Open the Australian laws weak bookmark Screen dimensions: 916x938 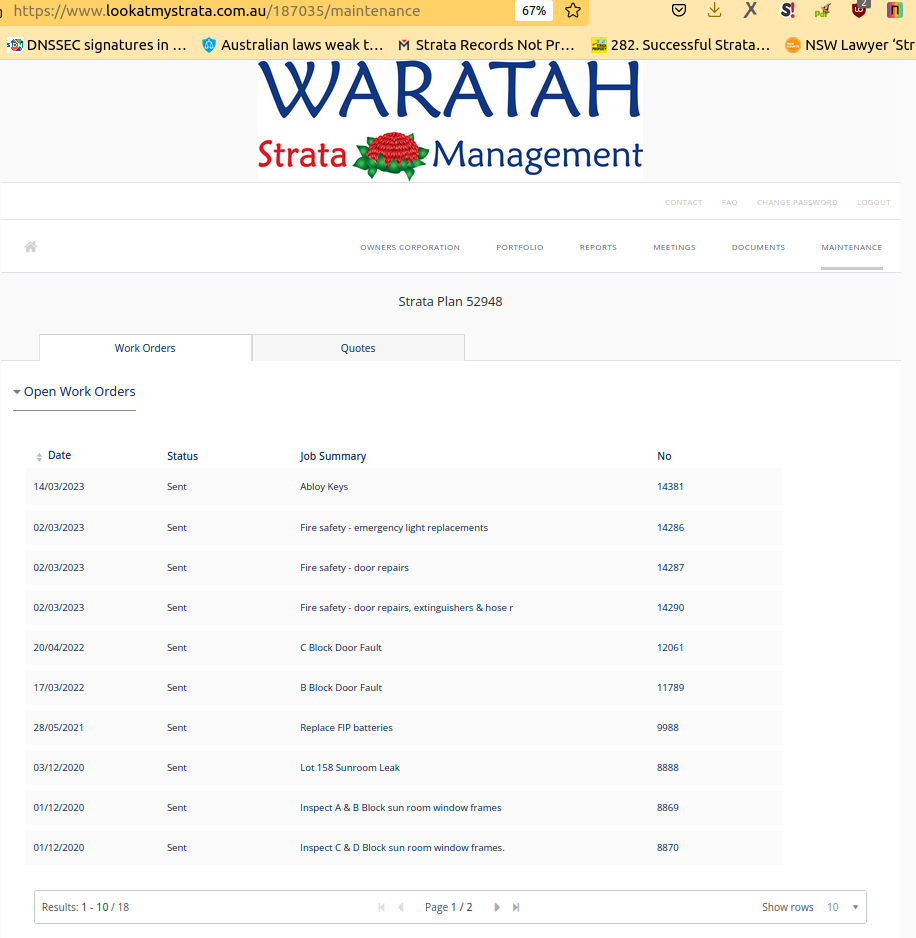292,45
